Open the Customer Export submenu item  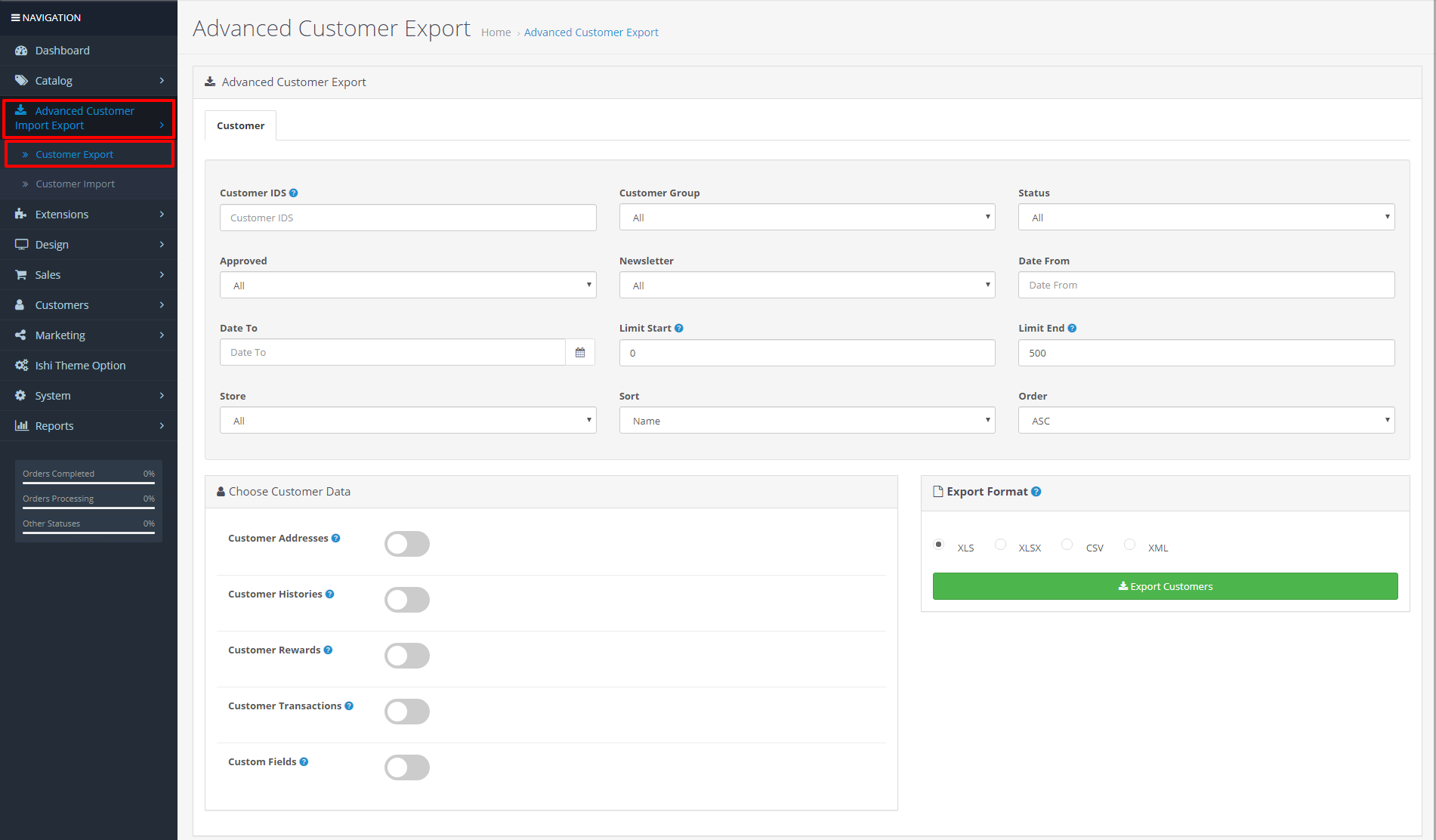(x=89, y=154)
